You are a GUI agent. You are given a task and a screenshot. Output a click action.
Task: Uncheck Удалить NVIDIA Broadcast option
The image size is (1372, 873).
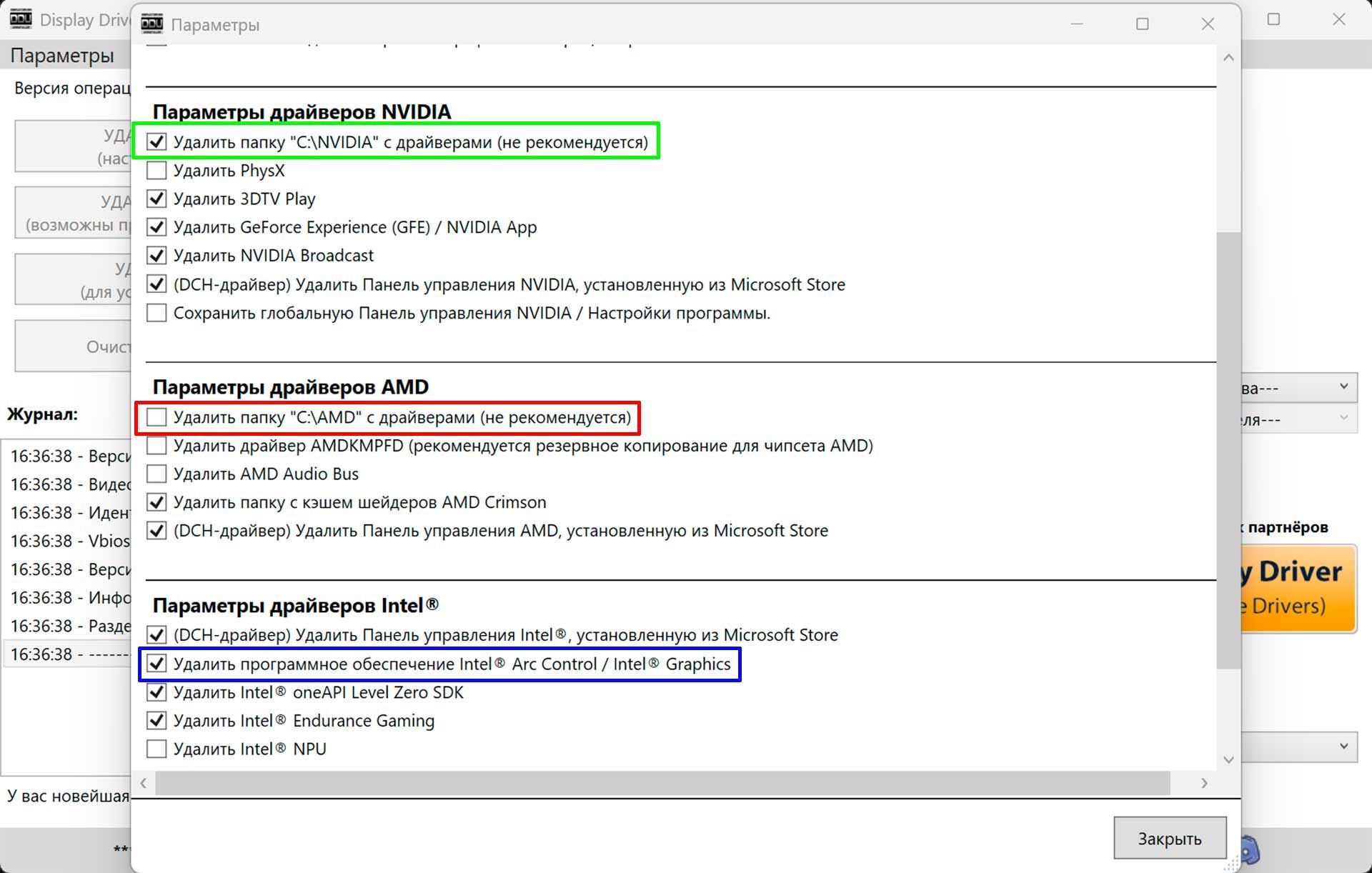pyautogui.click(x=156, y=255)
